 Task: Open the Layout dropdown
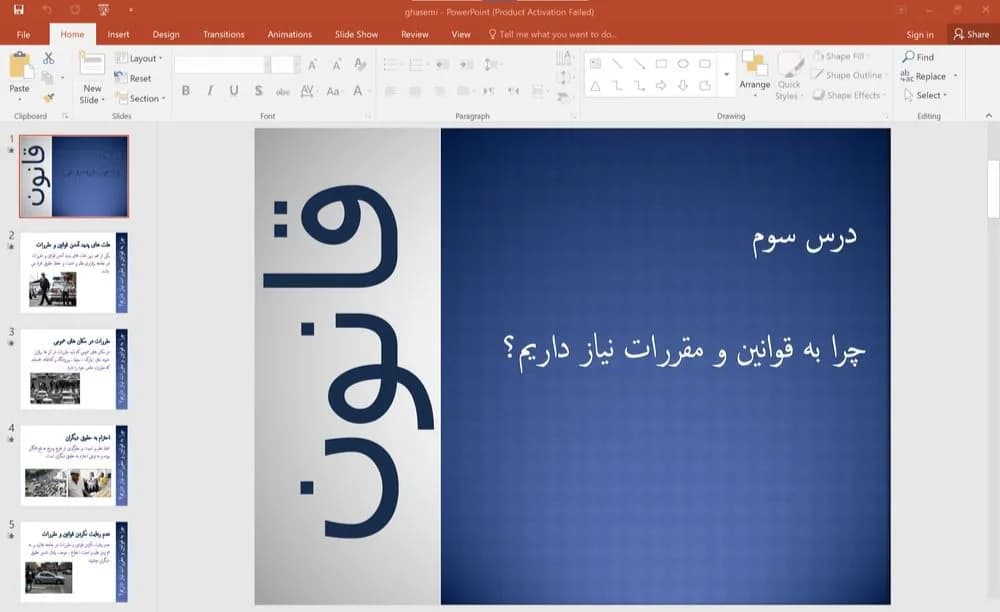tap(138, 58)
